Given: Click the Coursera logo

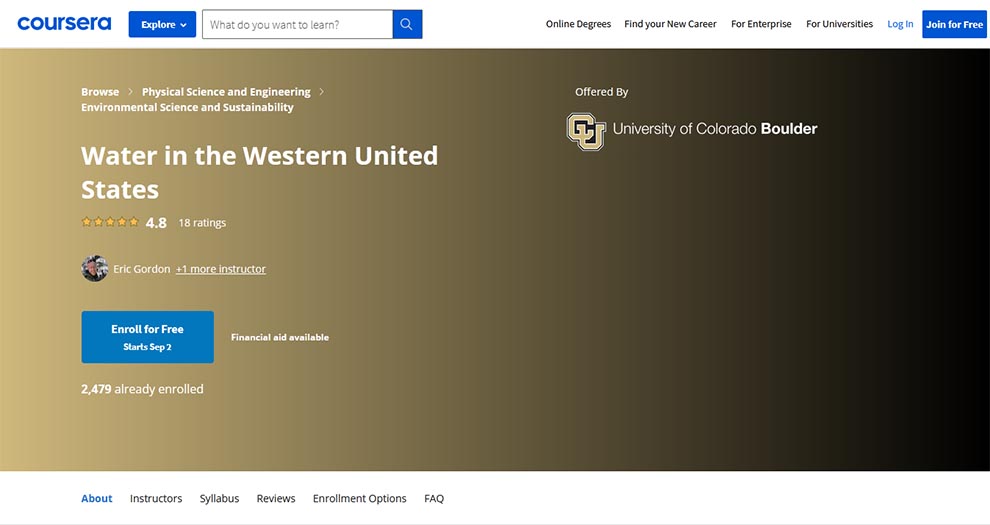Looking at the screenshot, I should click(x=64, y=24).
